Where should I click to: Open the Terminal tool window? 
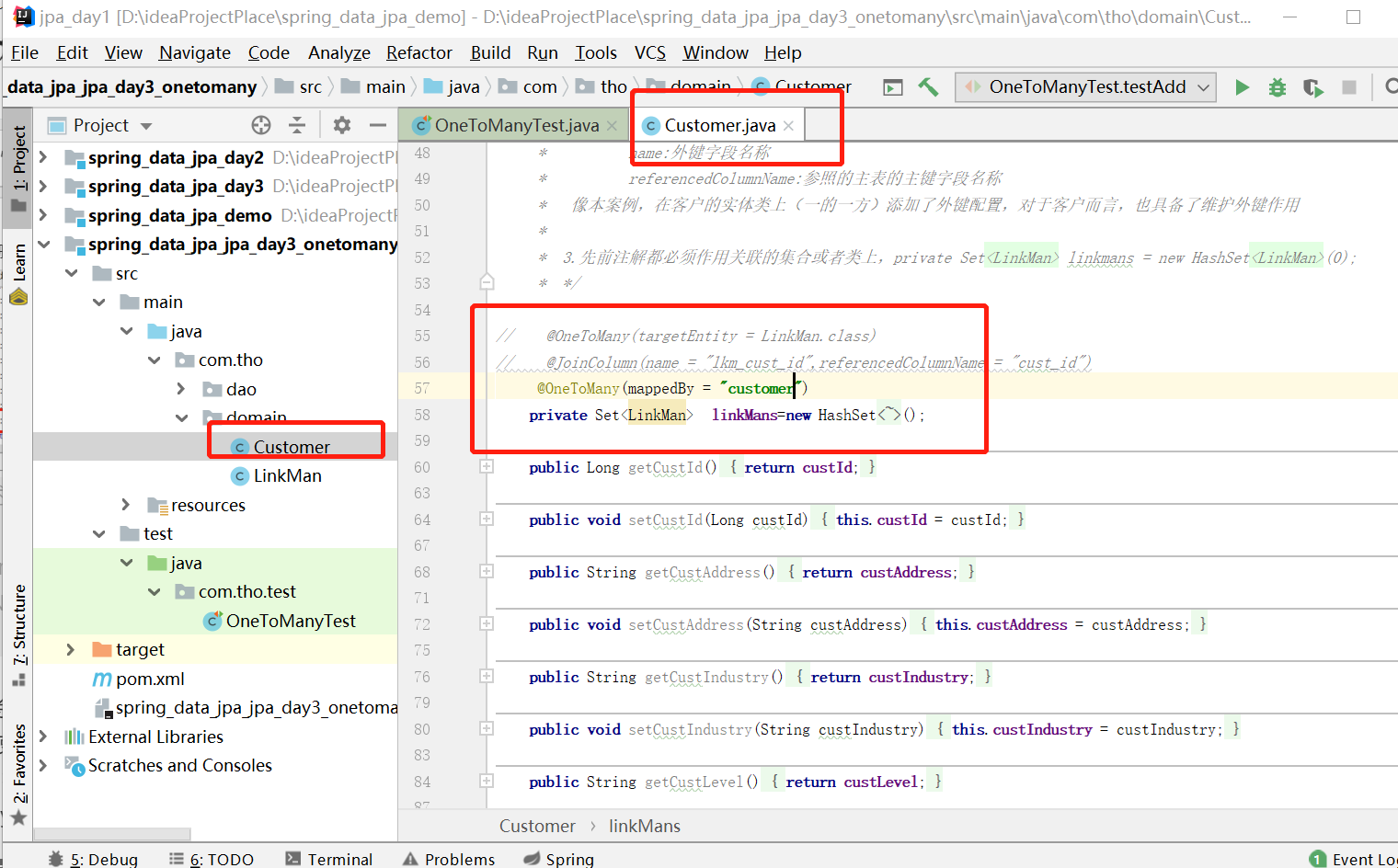coord(329,859)
